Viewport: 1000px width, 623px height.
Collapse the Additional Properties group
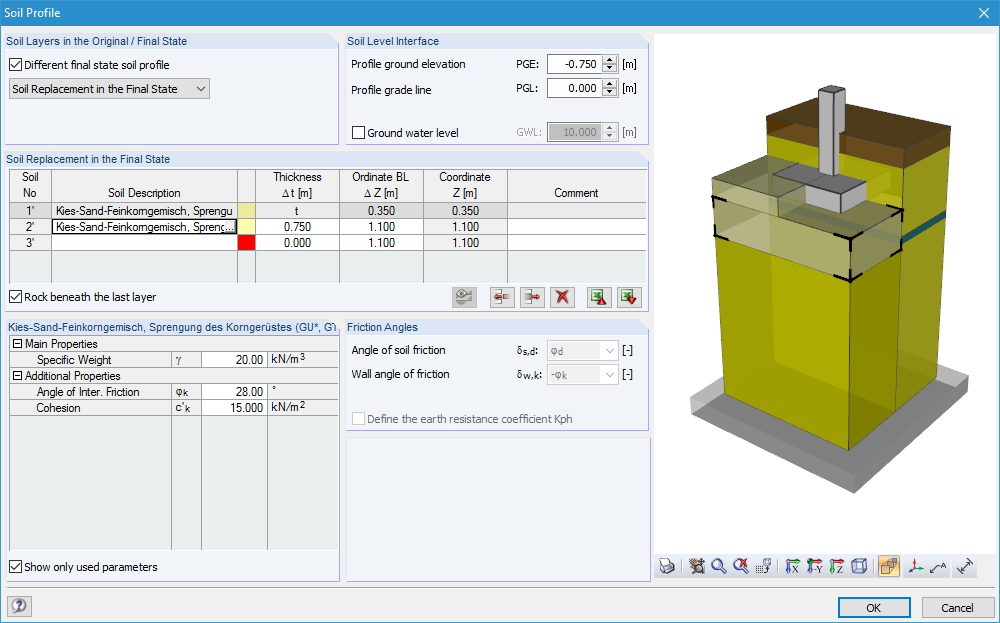click(17, 376)
